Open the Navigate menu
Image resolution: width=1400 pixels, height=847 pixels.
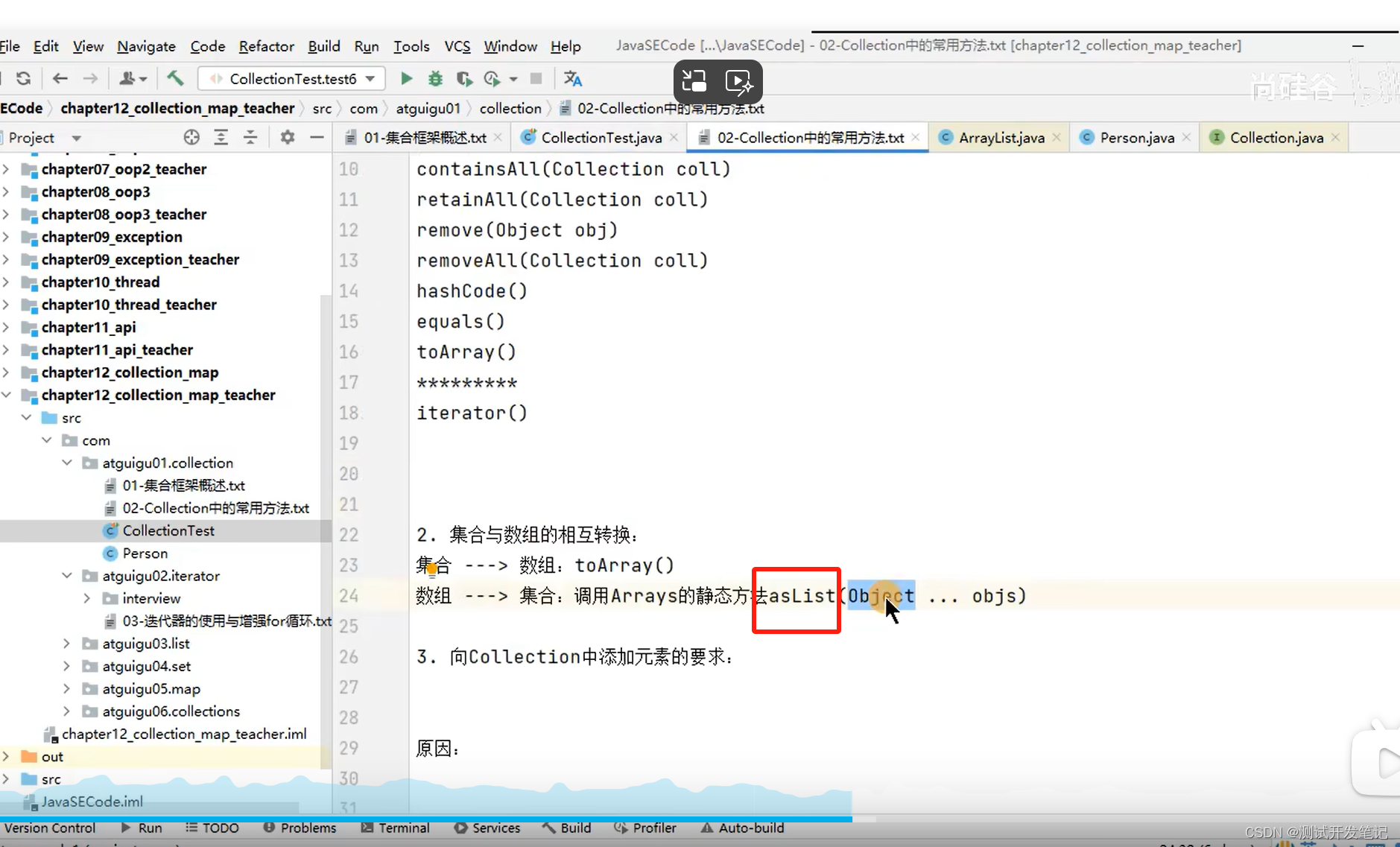(x=146, y=46)
